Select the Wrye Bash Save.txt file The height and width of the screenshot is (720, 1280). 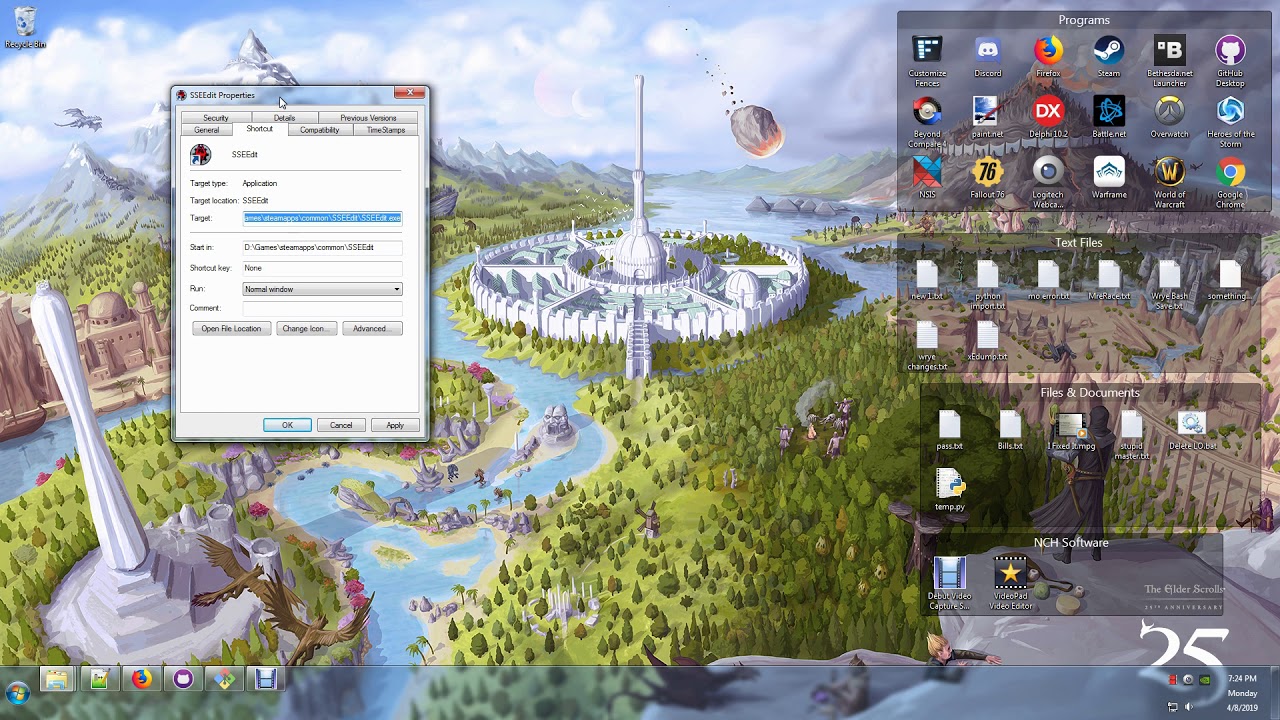point(1169,285)
